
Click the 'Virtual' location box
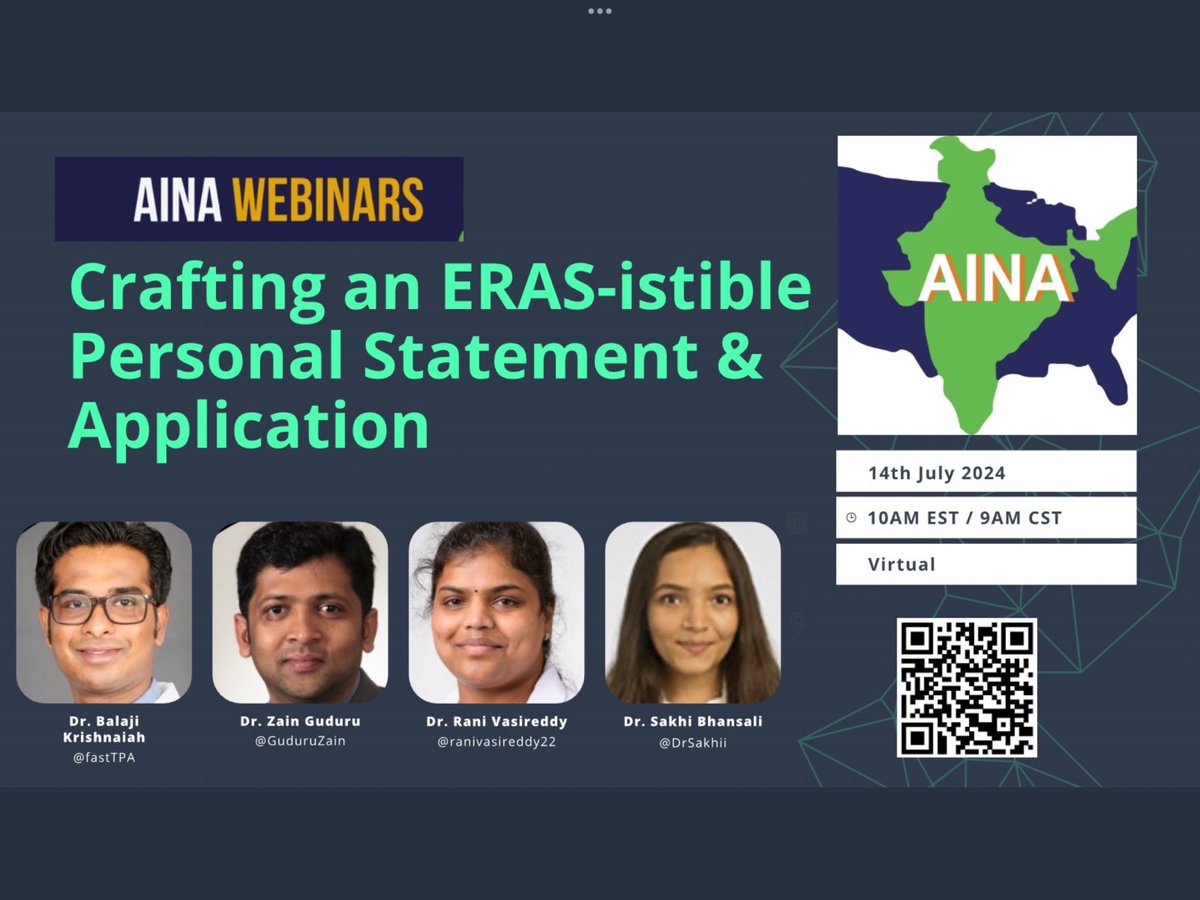coord(986,564)
